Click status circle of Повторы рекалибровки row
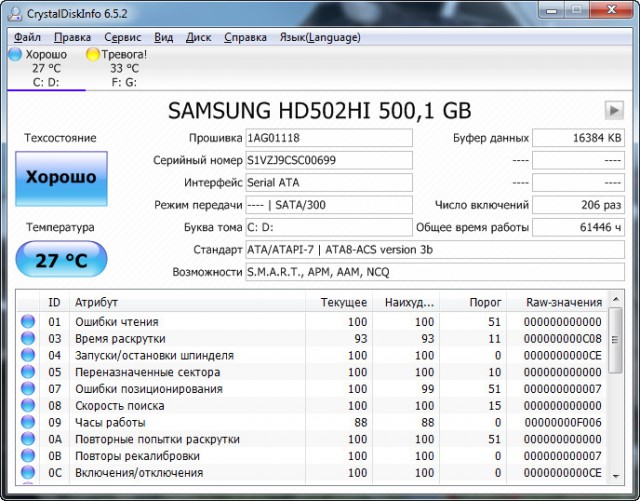This screenshot has height=501, width=640. click(x=28, y=455)
